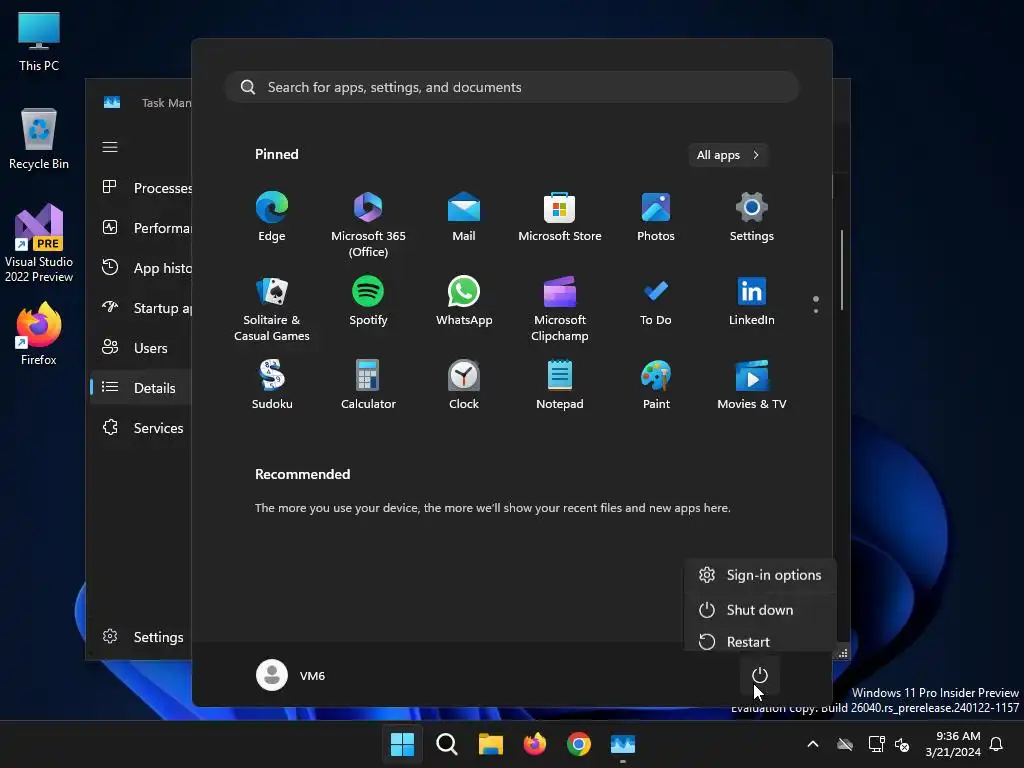The image size is (1024, 768).
Task: Launch the Paint app
Action: pos(656,385)
